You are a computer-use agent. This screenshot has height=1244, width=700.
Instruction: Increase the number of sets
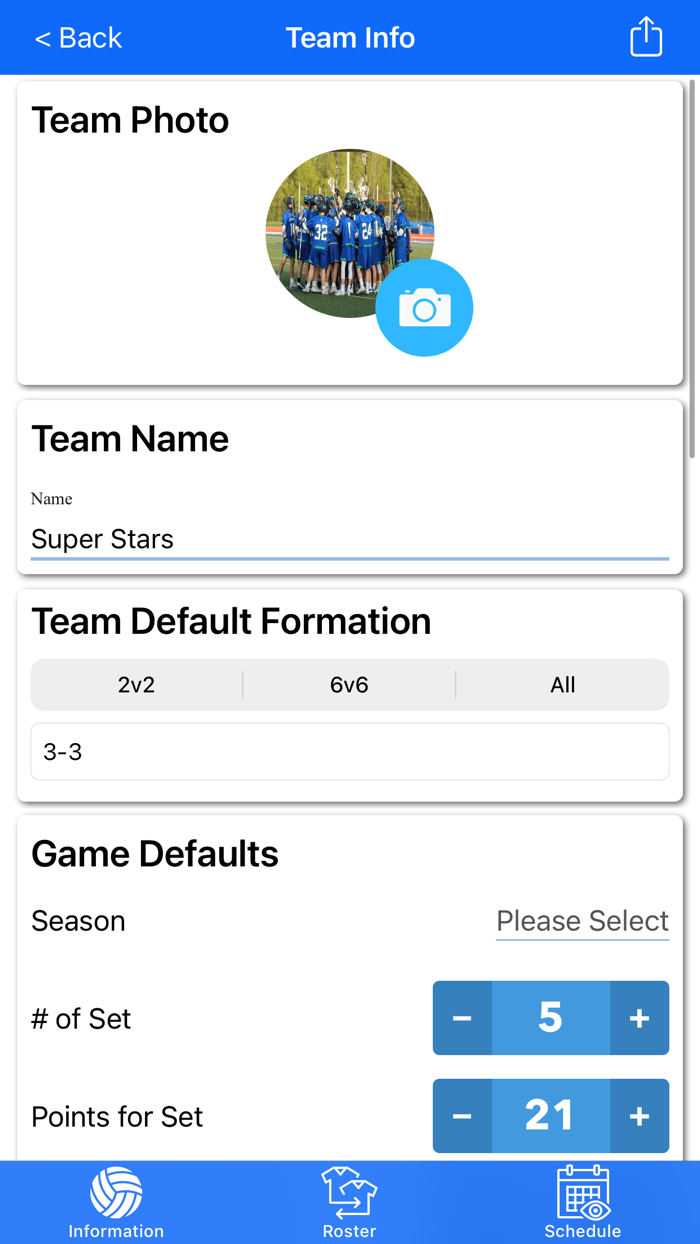[x=639, y=1018]
